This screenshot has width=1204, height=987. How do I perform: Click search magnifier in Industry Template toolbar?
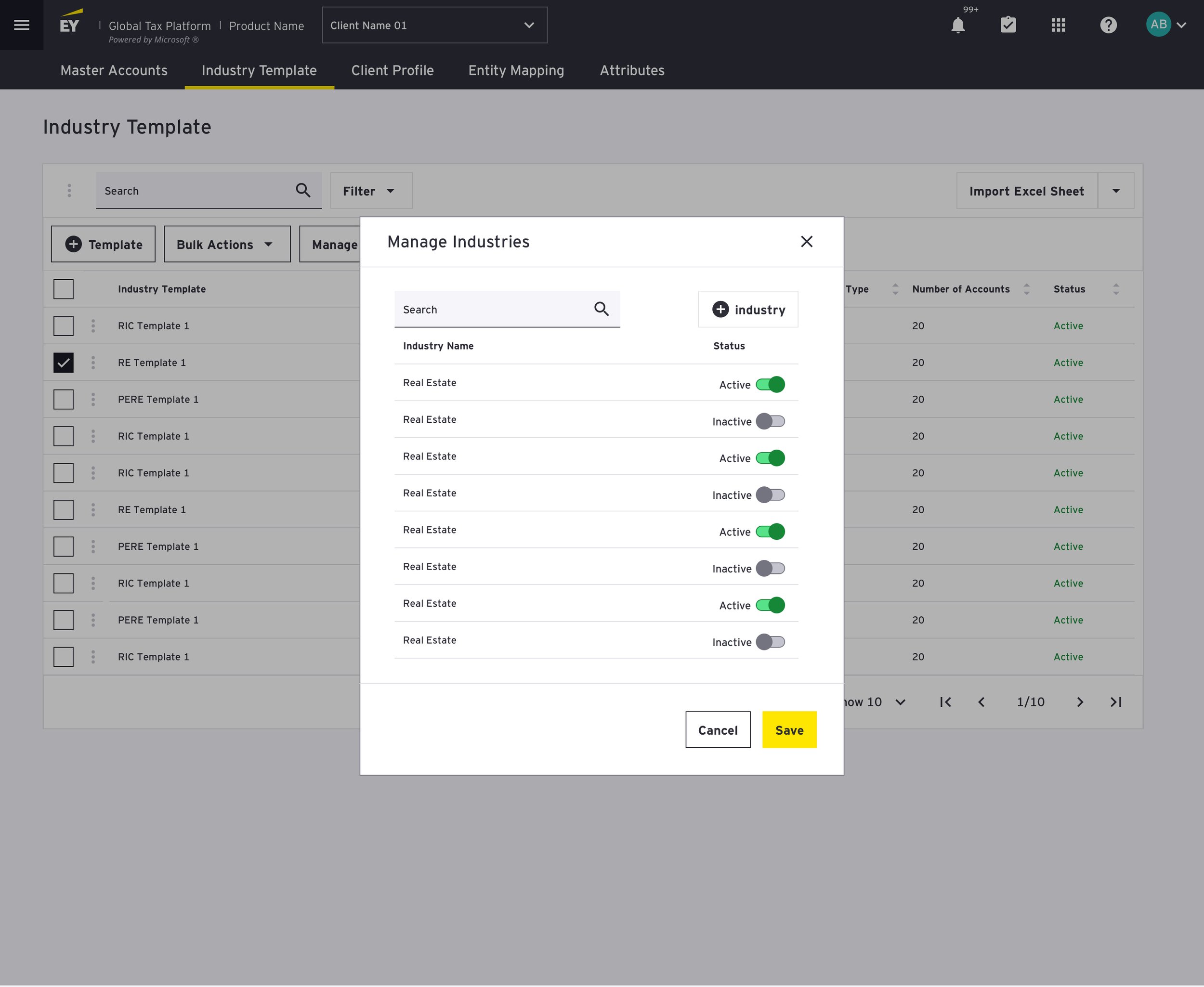(303, 191)
